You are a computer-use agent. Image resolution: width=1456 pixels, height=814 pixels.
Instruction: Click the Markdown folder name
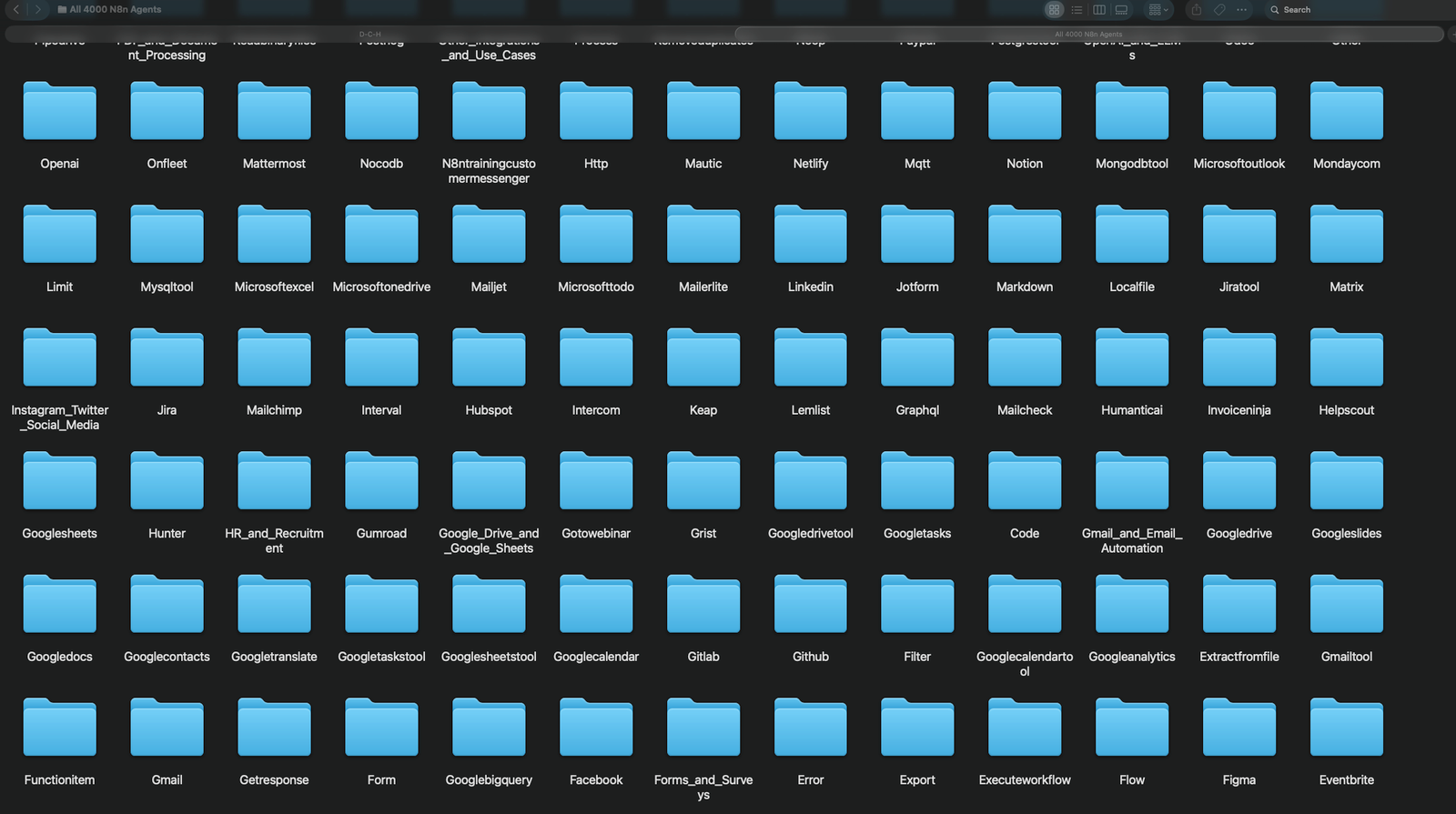pyautogui.click(x=1025, y=286)
